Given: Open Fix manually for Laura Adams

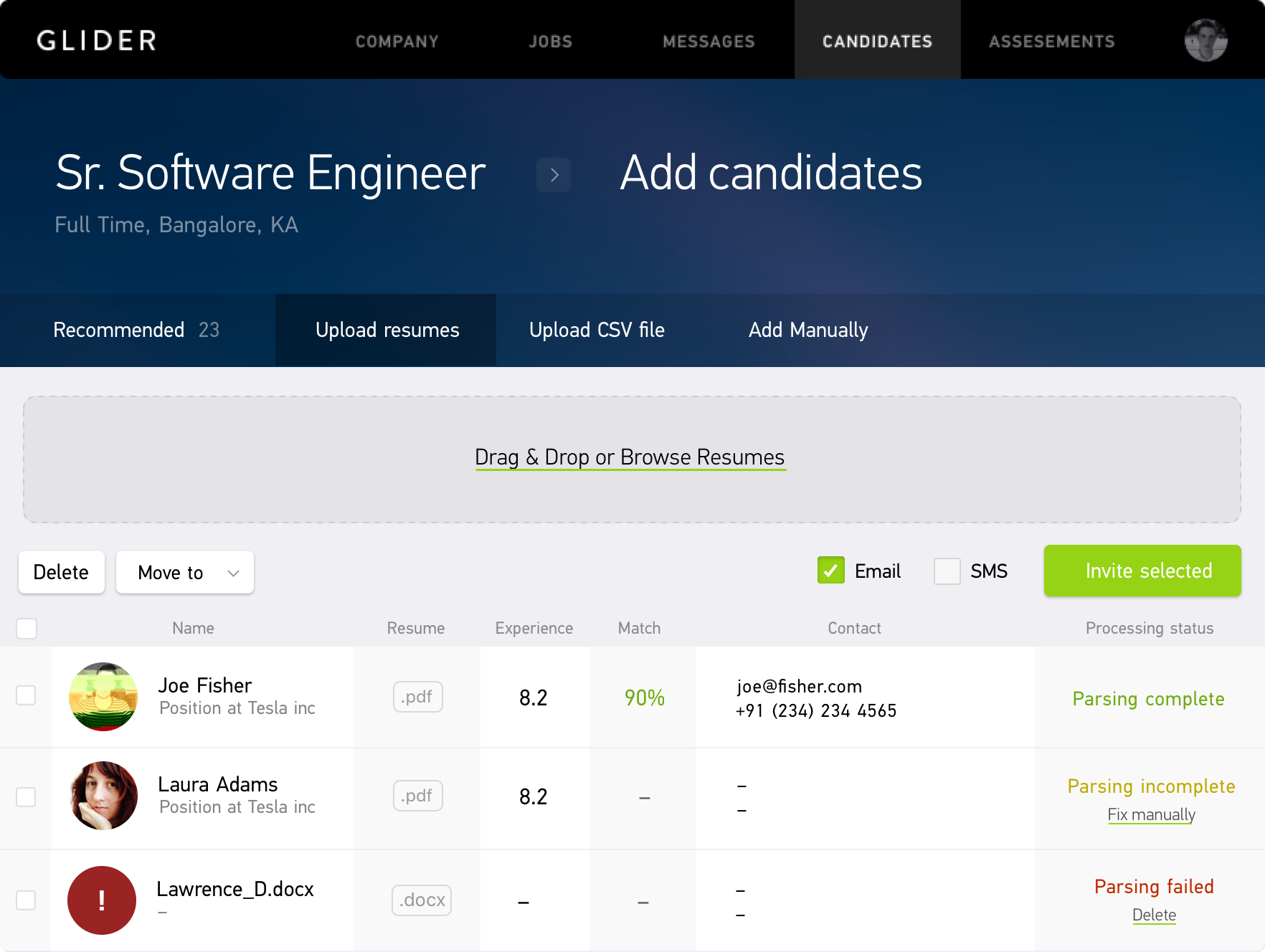Looking at the screenshot, I should [x=1151, y=814].
